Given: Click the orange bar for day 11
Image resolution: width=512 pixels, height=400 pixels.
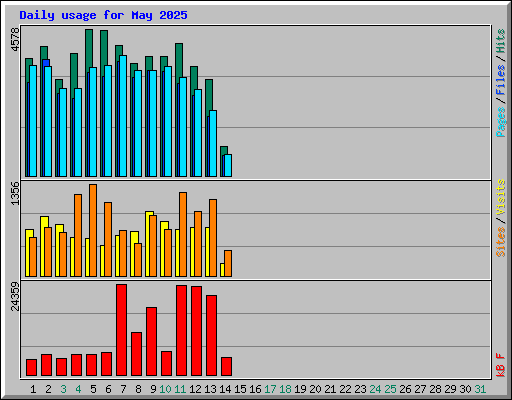Looking at the screenshot, I should [x=183, y=234].
